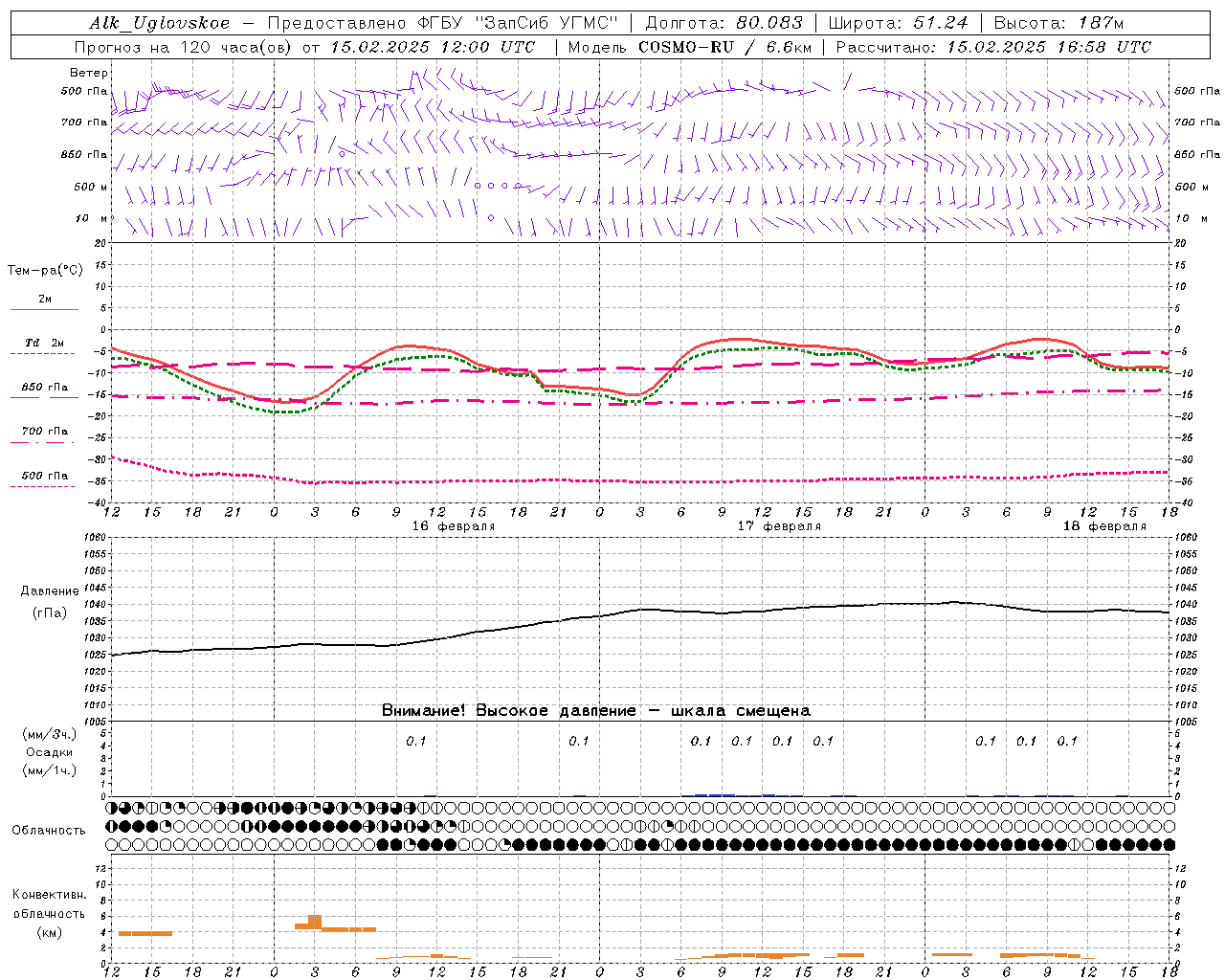
Task: Click the 700 гПа dash-dot legend line
Action: point(44,442)
